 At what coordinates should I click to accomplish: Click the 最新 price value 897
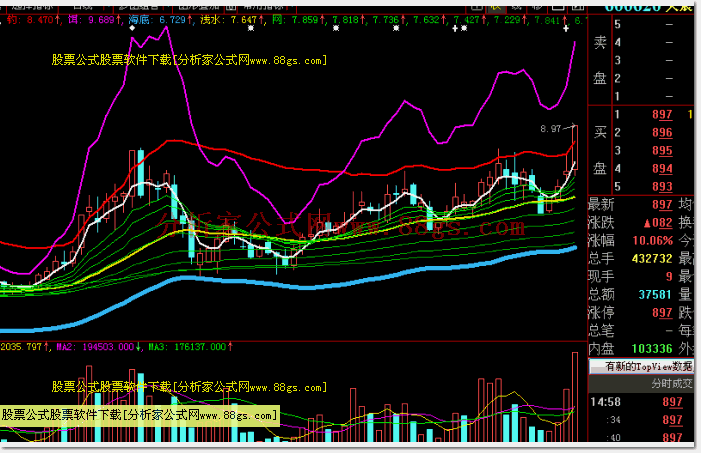point(662,205)
